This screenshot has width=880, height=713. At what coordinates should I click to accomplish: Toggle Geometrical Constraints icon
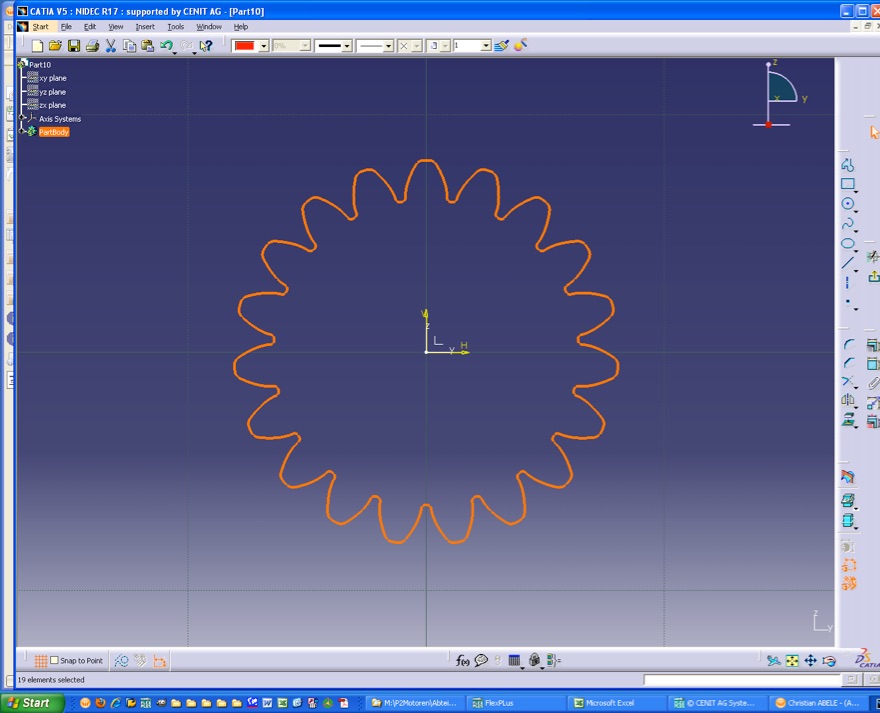pos(140,661)
